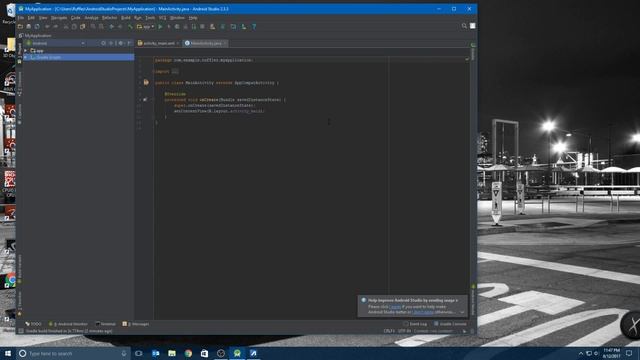Navigate back arrow in toolbar
Image resolution: width=640 pixels, height=360 pixels.
coord(111,27)
